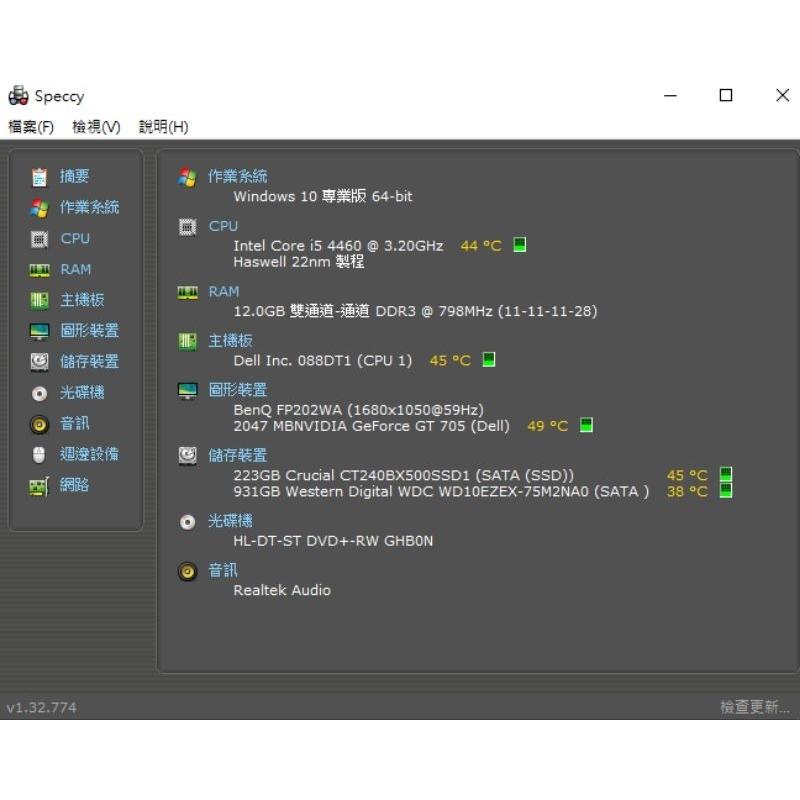Open 圖形裝置 label in sidebar
Viewport: 800px width, 800px height.
pyautogui.click(x=89, y=331)
